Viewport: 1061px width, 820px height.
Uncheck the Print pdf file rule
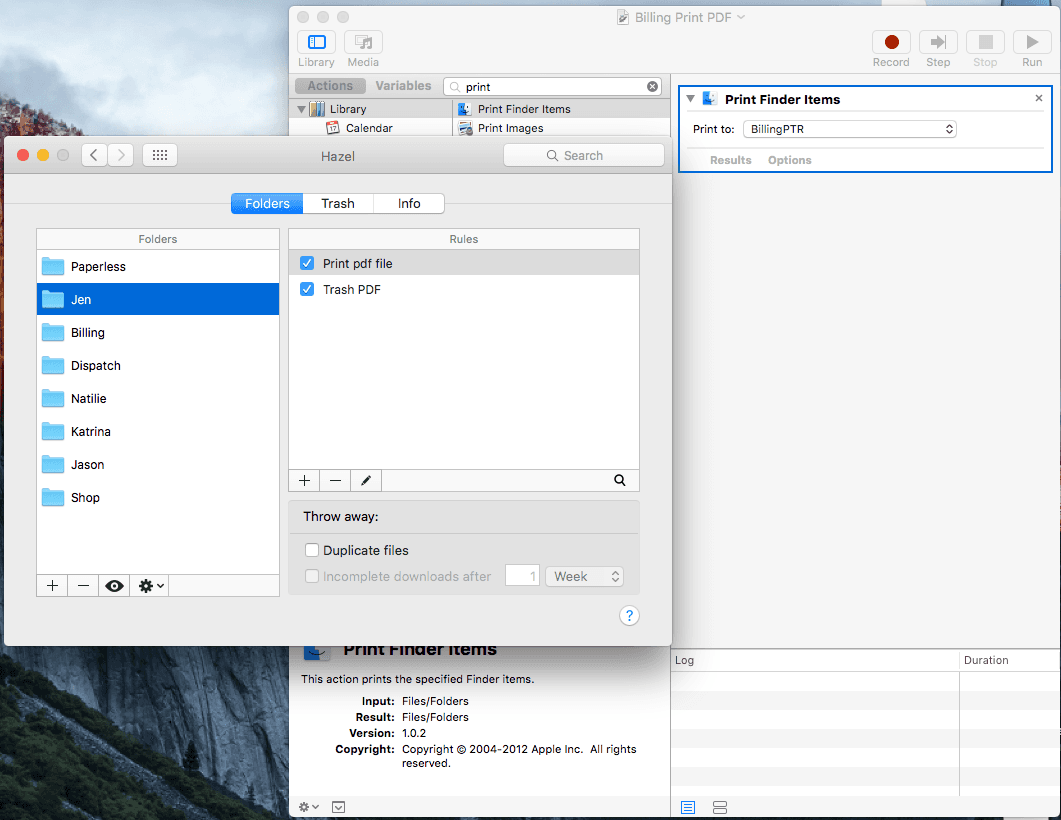click(x=307, y=264)
